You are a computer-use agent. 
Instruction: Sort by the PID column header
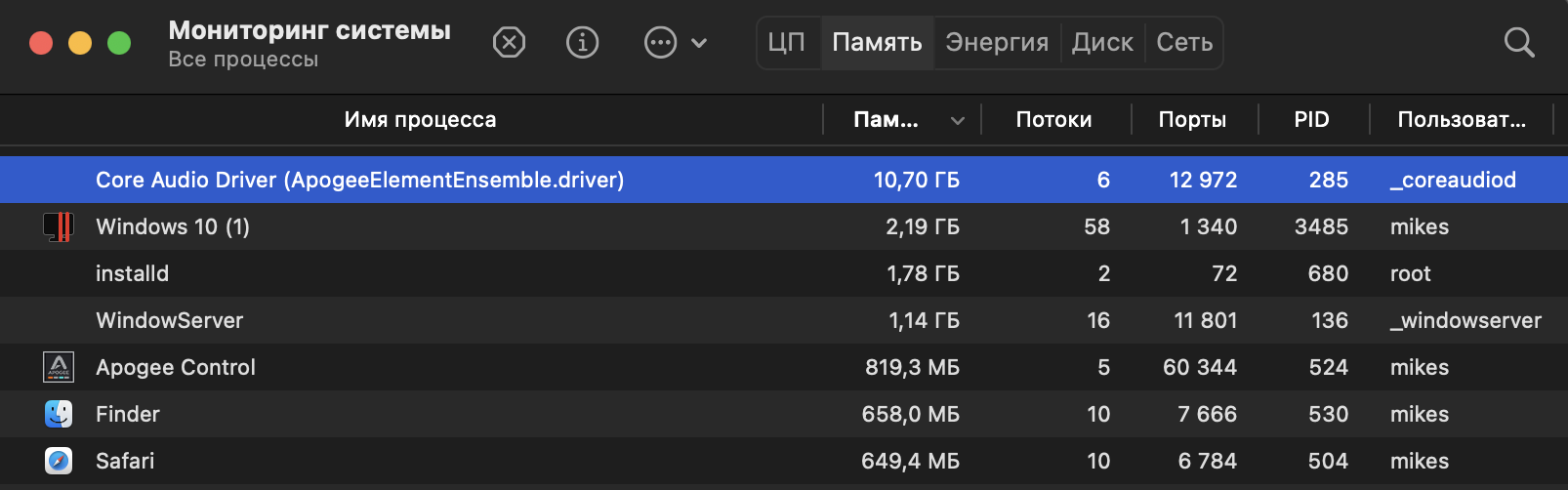coord(1311,120)
